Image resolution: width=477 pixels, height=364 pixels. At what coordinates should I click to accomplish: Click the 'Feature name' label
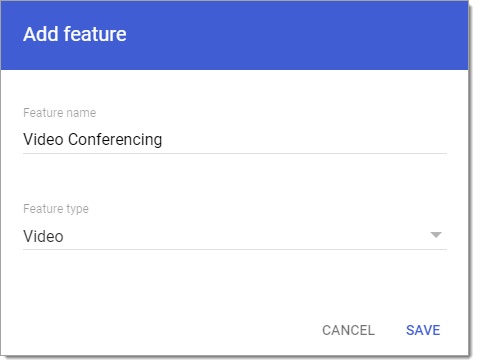60,113
